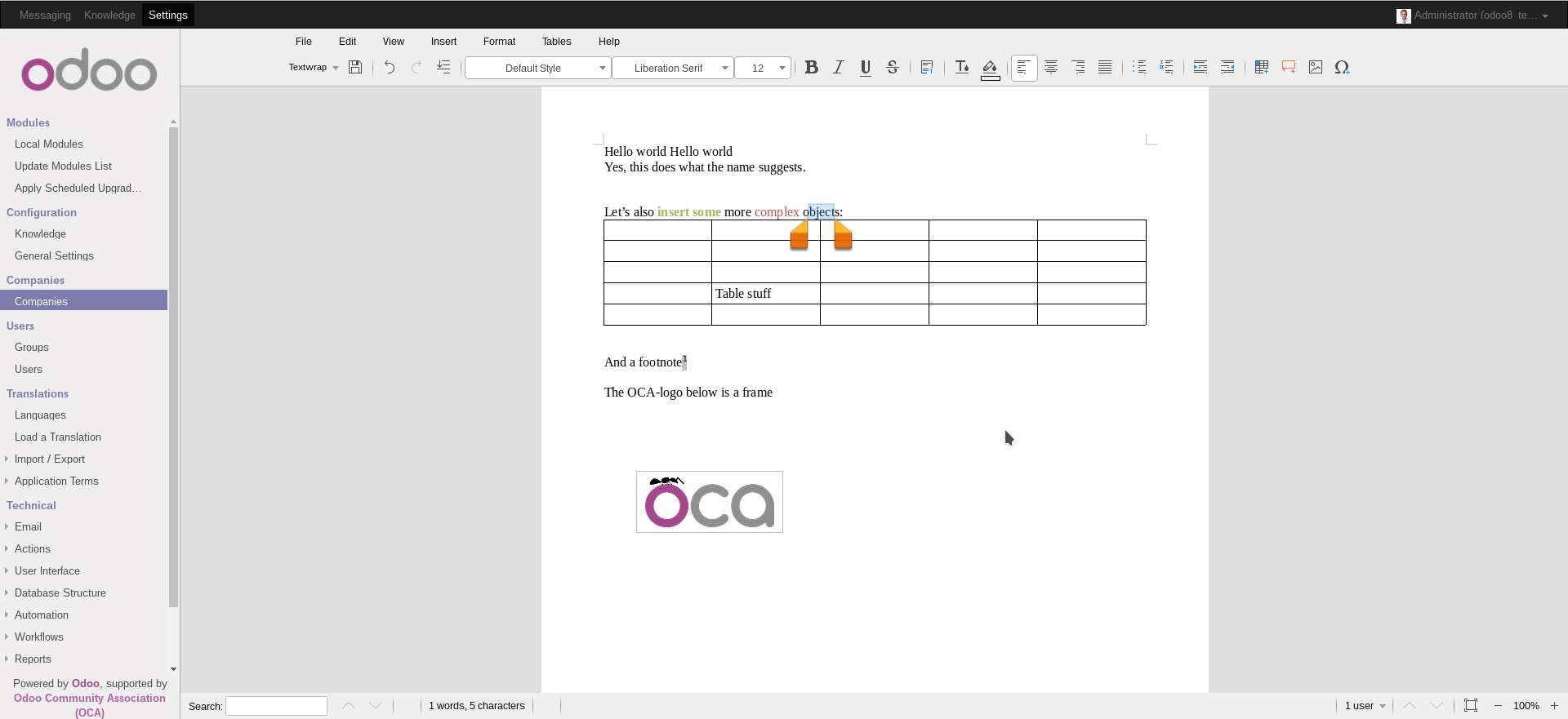Undo the last edit
The height and width of the screenshot is (719, 1568).
coord(390,68)
